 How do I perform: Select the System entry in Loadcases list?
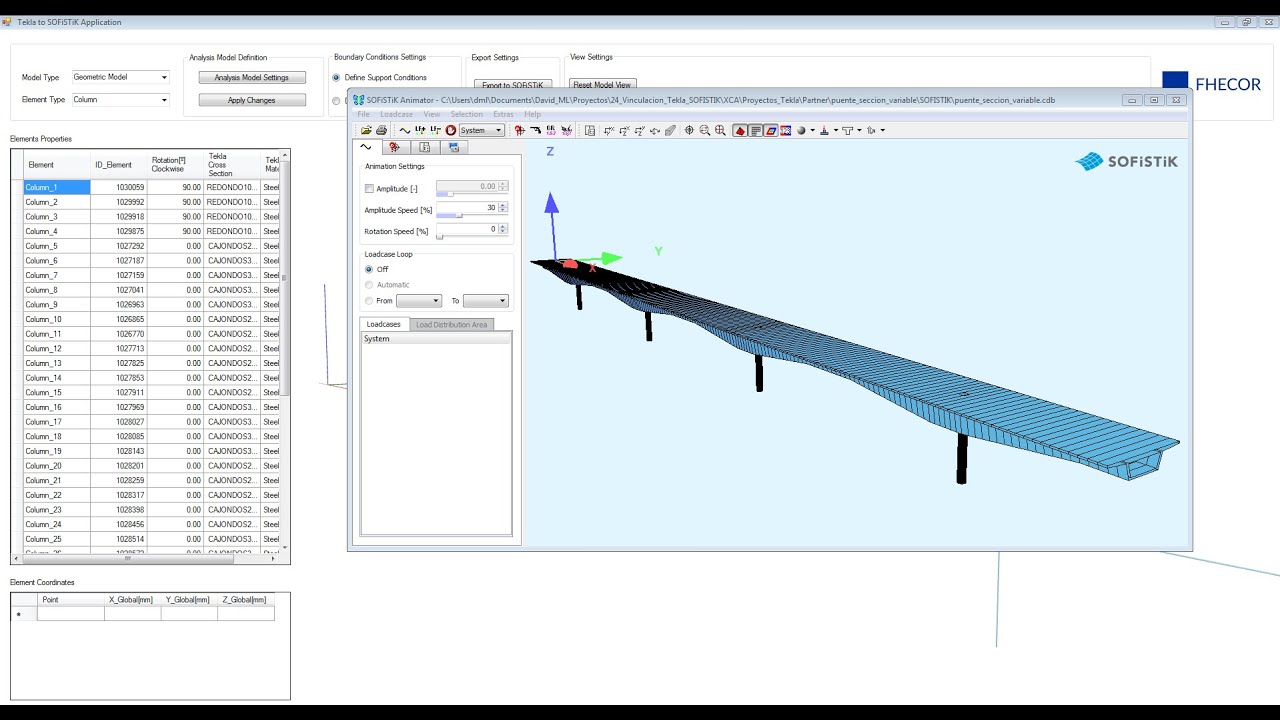[x=435, y=338]
